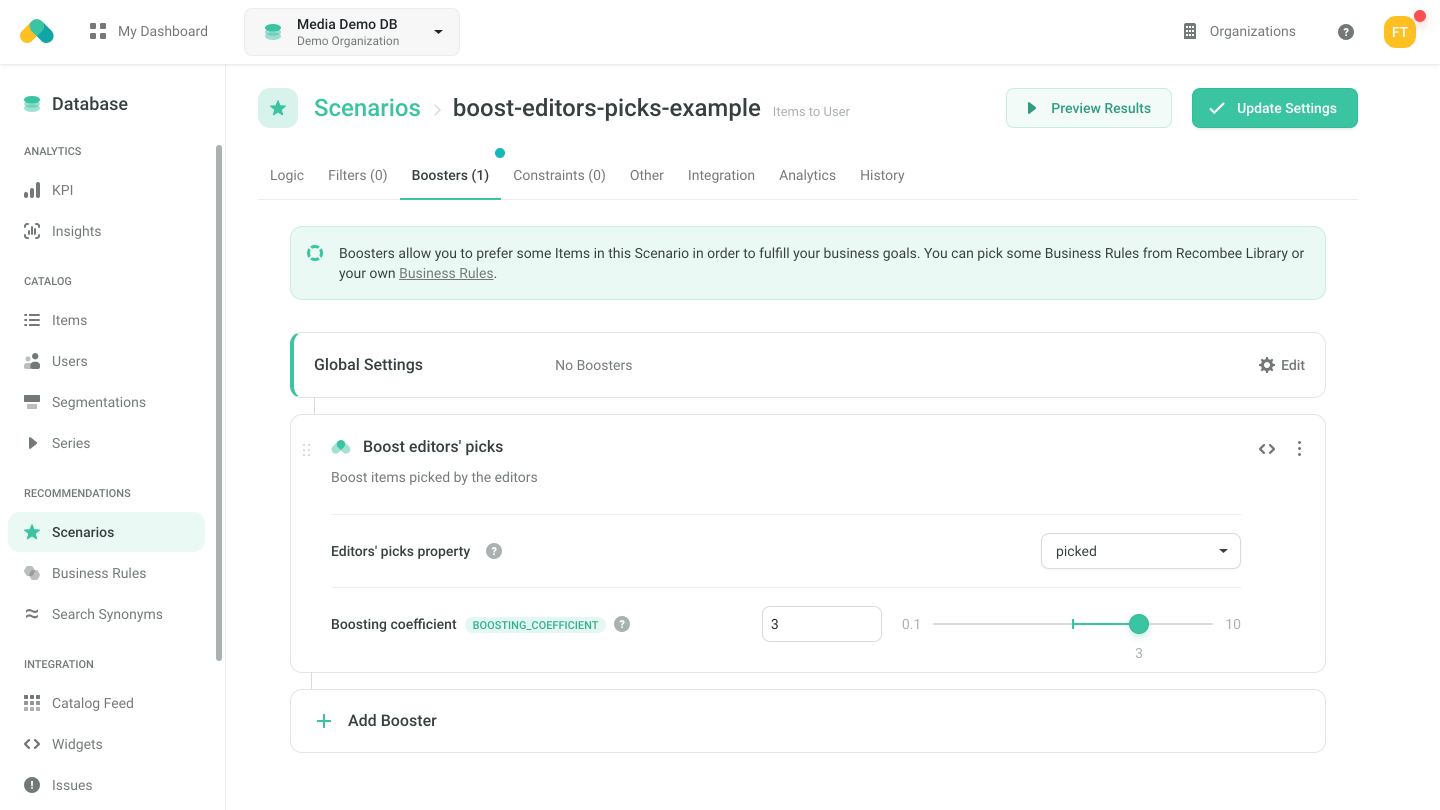Switch to the Constraints tab

click(558, 175)
